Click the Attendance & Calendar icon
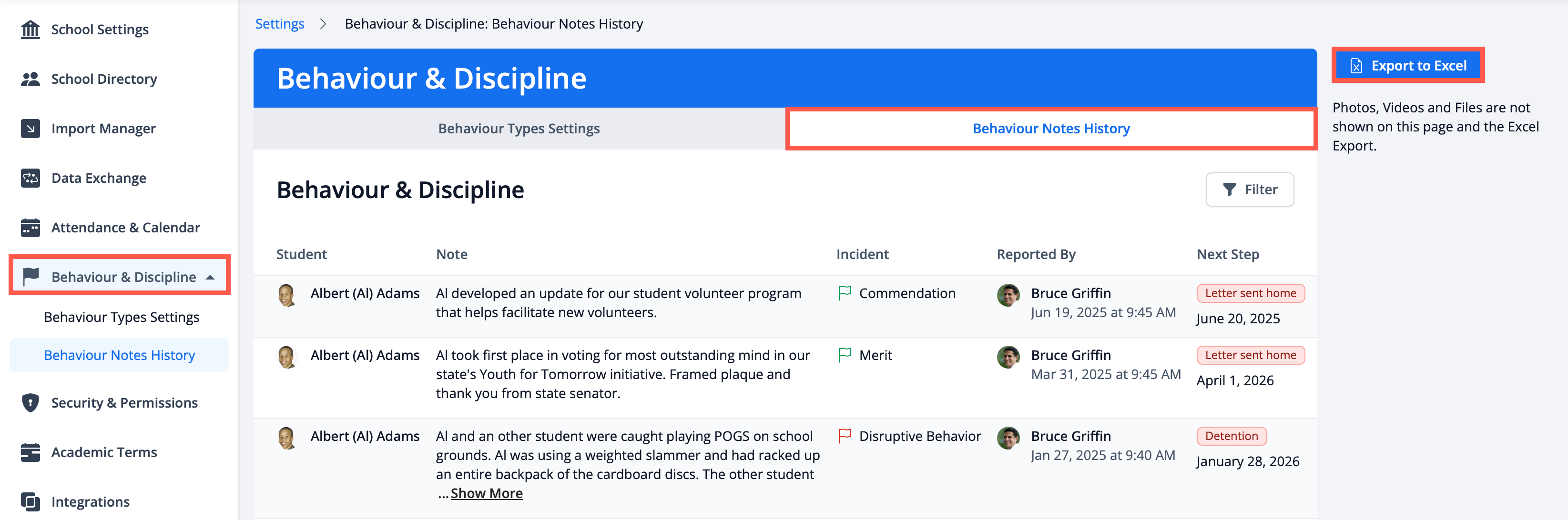 30,228
